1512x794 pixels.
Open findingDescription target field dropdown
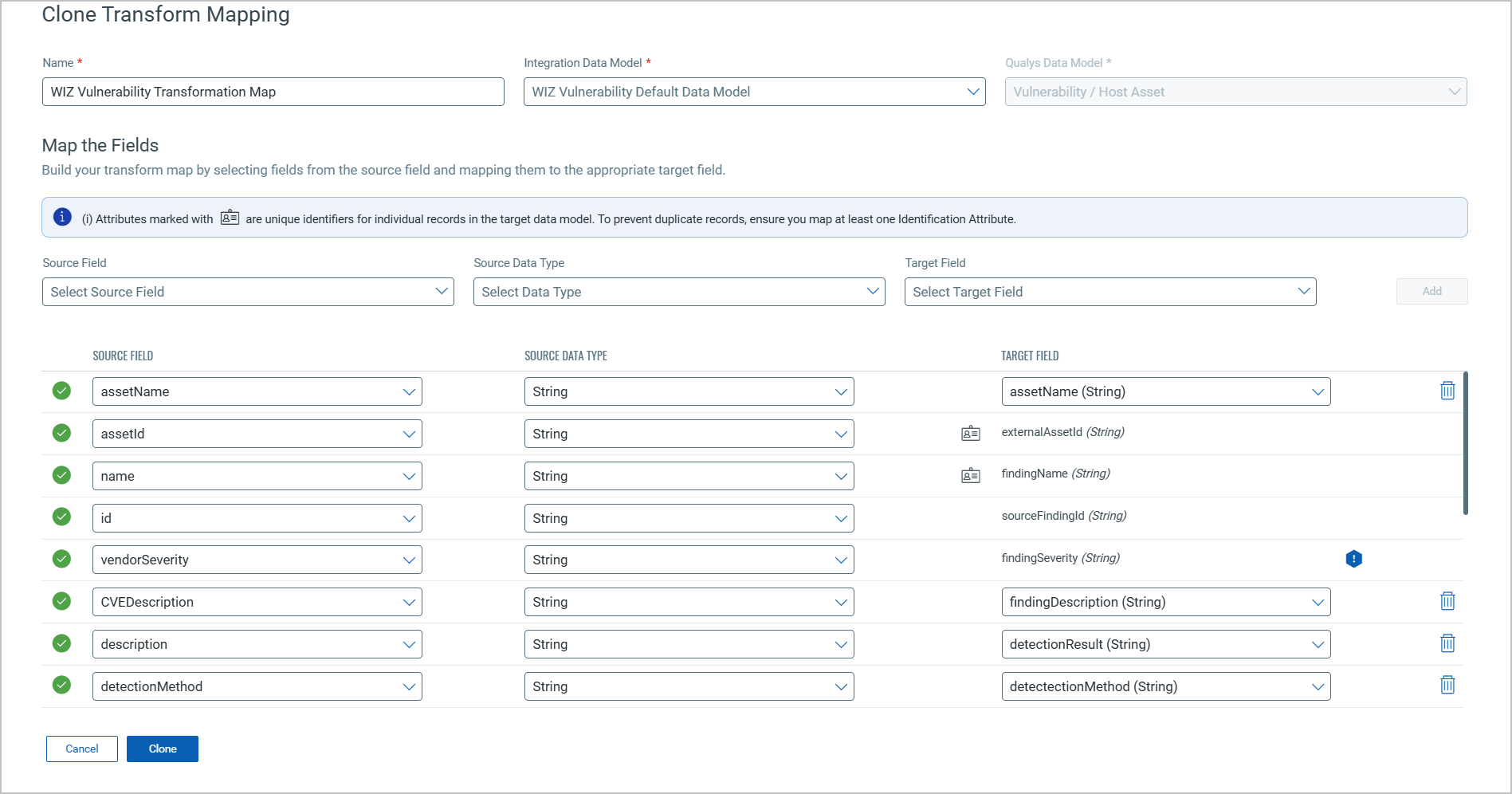coord(1165,602)
